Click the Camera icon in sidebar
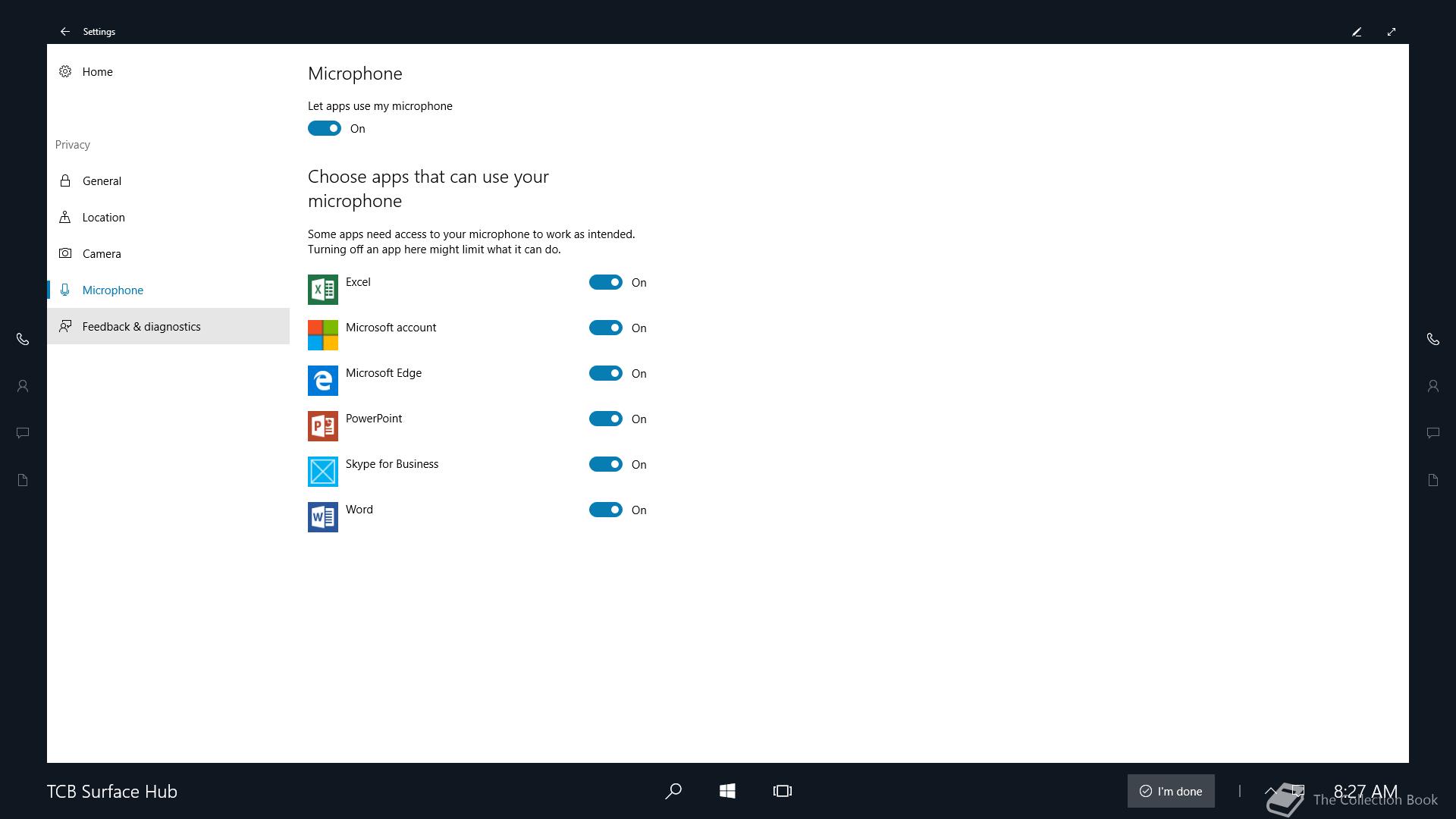The image size is (1456, 819). 65,253
